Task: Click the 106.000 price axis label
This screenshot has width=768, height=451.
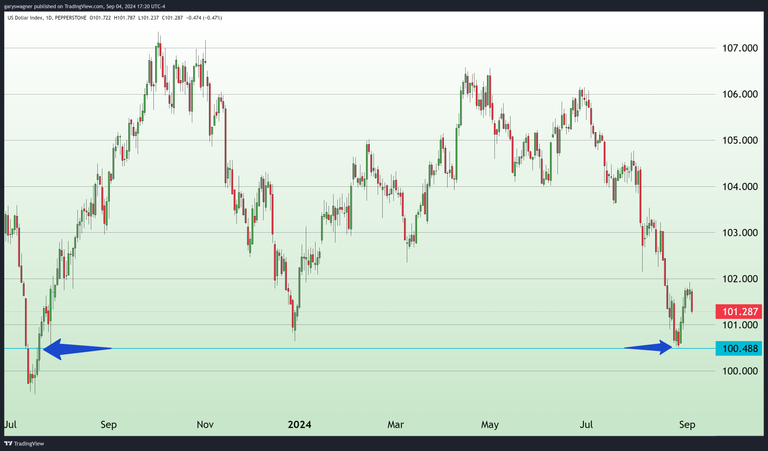Action: [739, 94]
